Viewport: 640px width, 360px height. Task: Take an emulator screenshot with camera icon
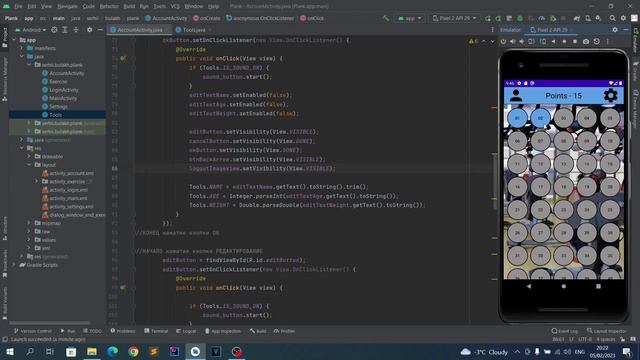[586, 42]
